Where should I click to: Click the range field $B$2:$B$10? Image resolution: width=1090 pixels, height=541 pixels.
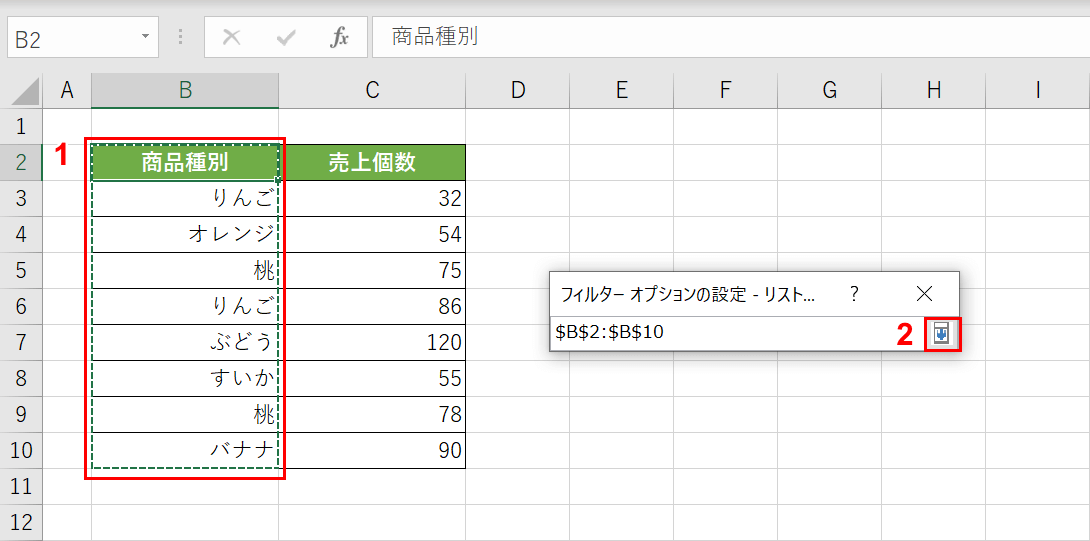tap(737, 333)
